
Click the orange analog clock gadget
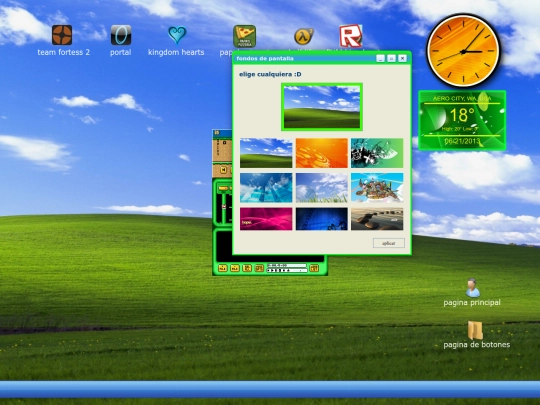pos(463,51)
